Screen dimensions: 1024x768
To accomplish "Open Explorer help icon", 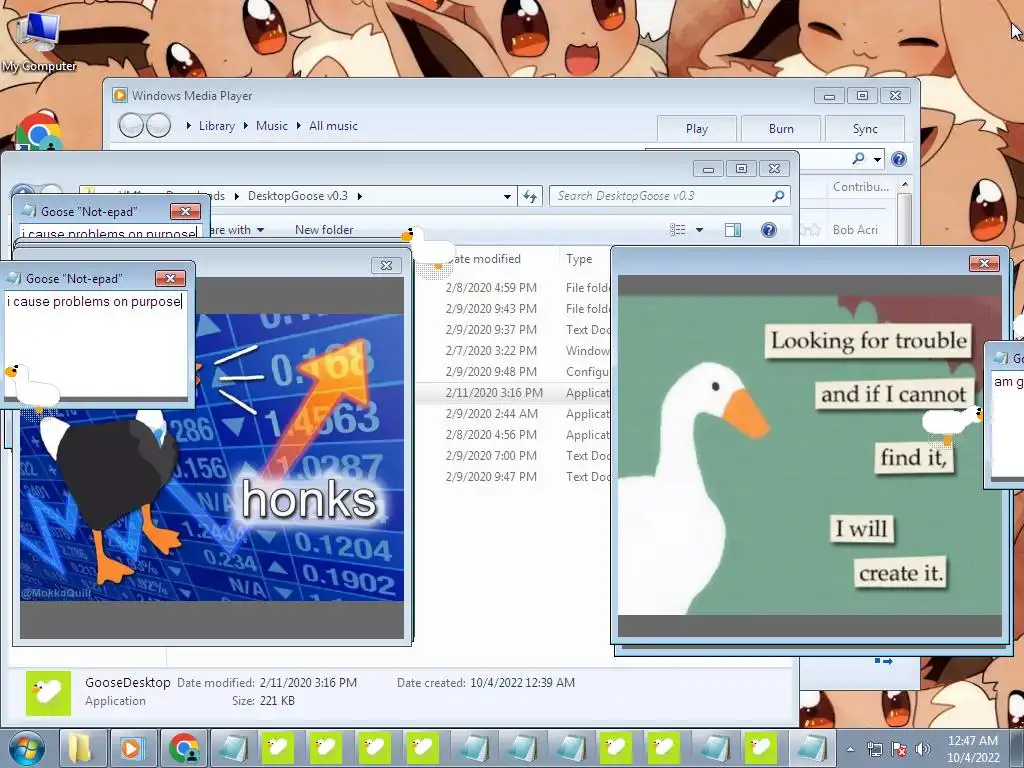I will coord(769,230).
